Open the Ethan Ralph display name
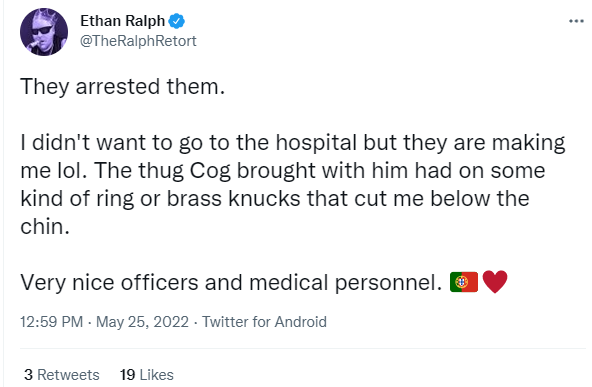 pyautogui.click(x=123, y=21)
